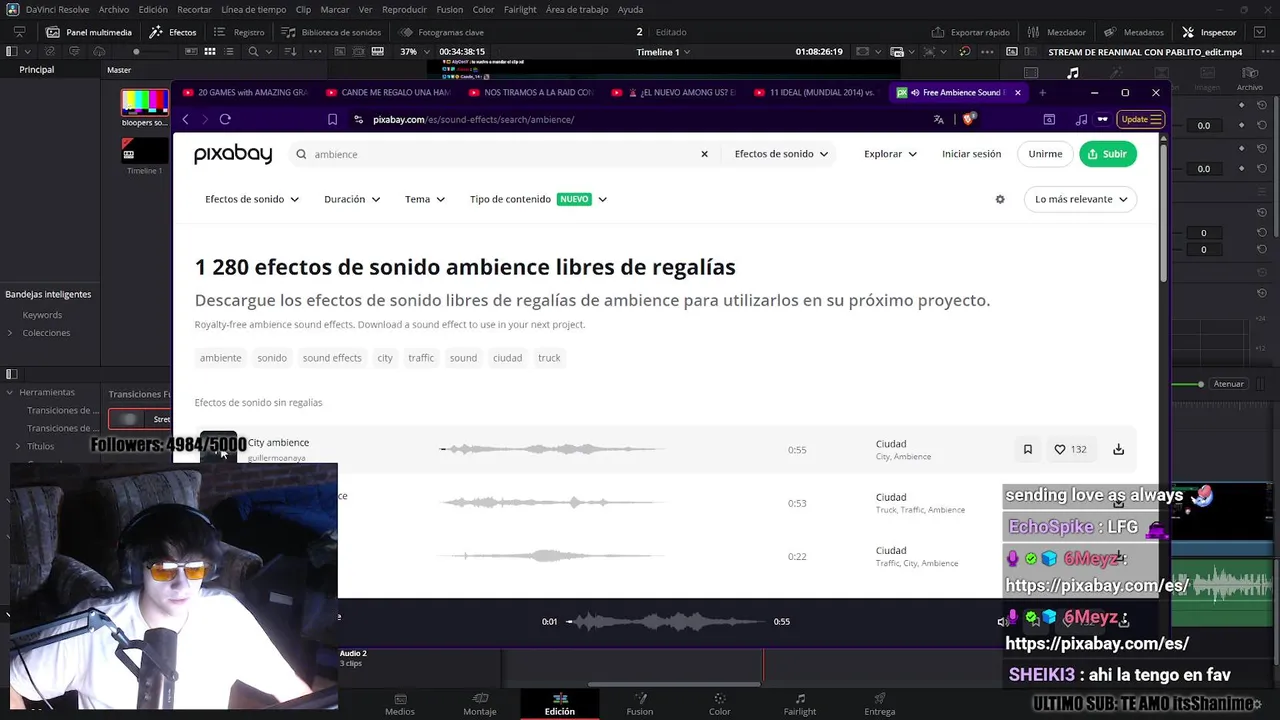This screenshot has height=720, width=1280.
Task: Open the Explorar dropdown on pixabay
Action: 890,154
